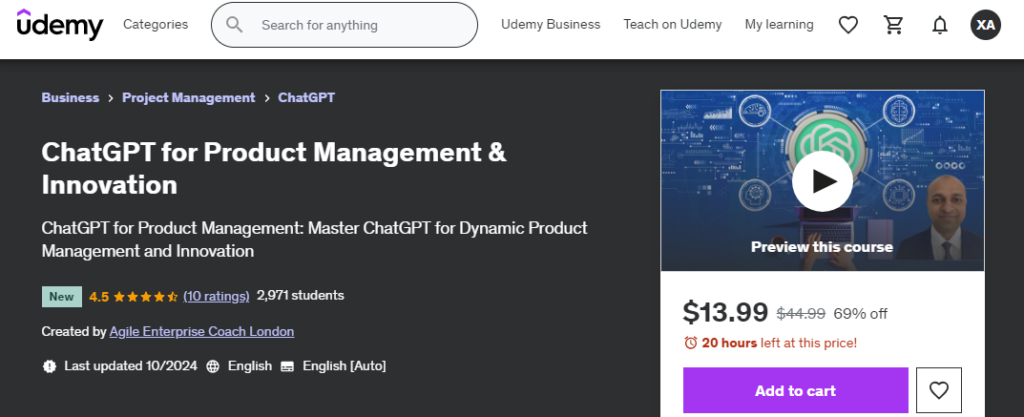This screenshot has height=417, width=1024.
Task: Open Udemy Business link
Action: click(x=551, y=25)
